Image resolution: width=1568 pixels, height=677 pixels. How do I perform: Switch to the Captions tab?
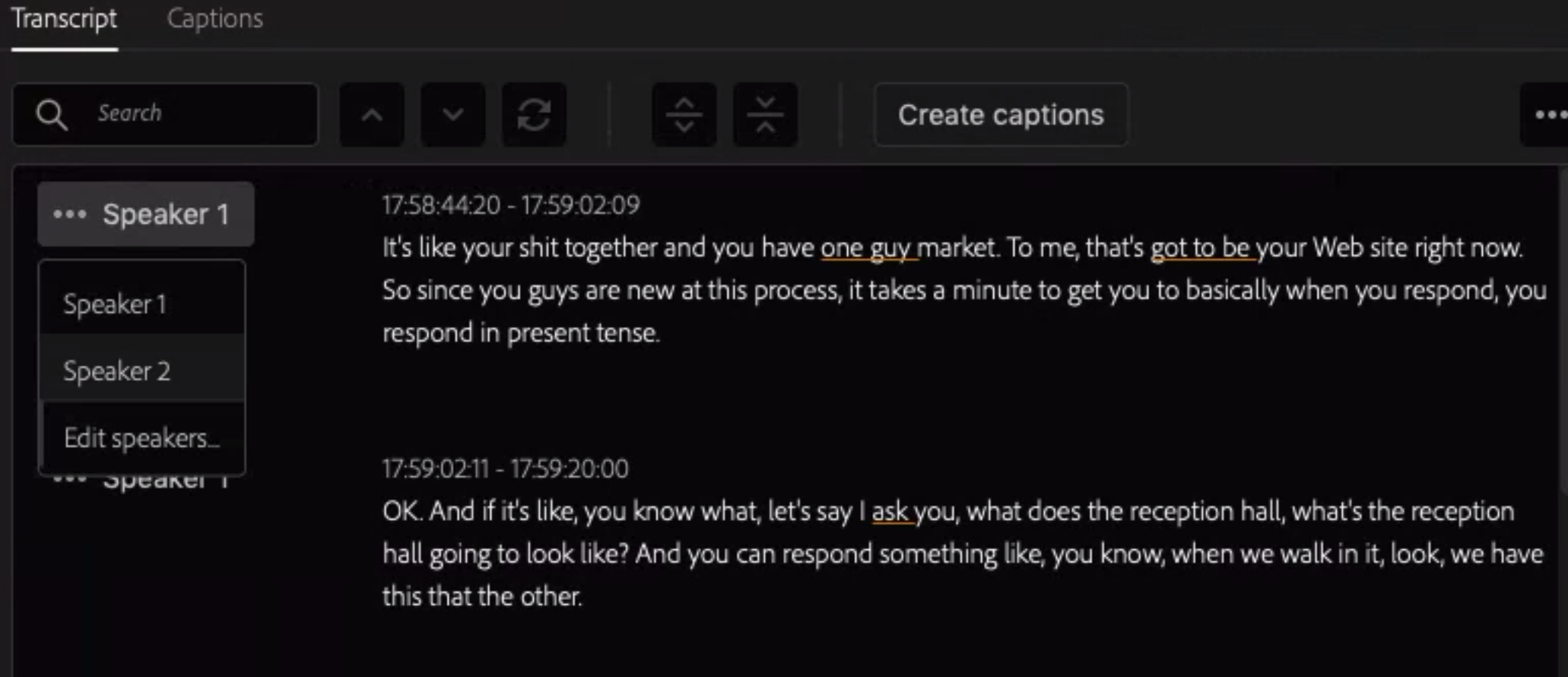(x=215, y=19)
